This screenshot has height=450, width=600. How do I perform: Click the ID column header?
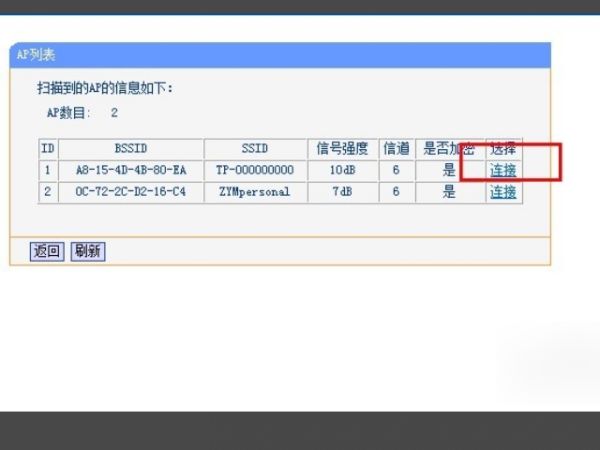[47, 149]
